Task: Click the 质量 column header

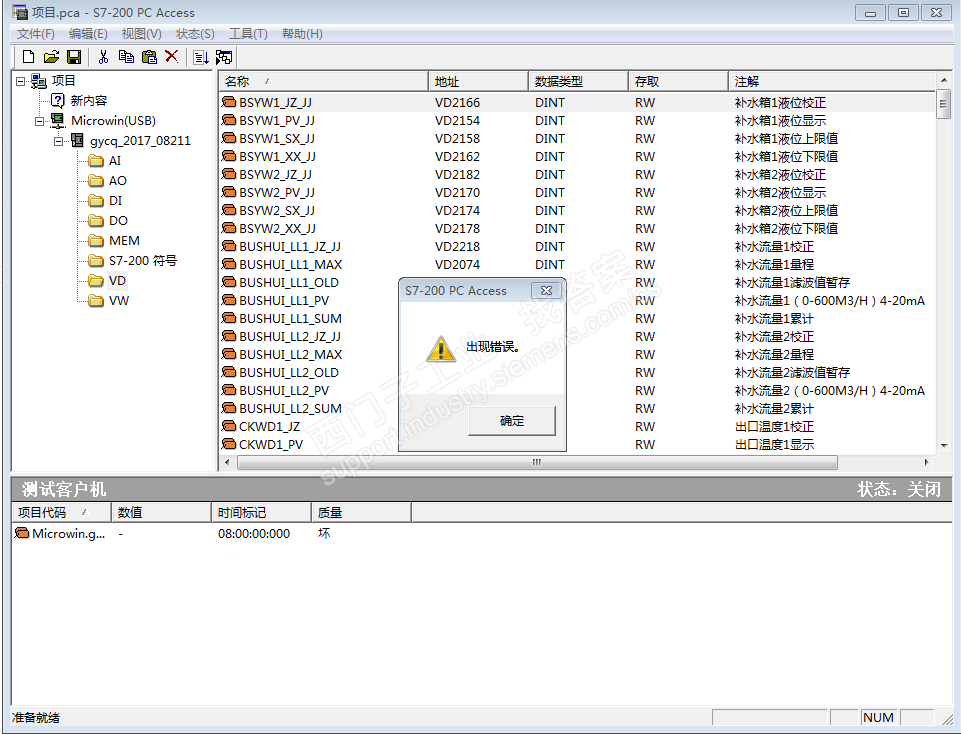Action: tap(362, 512)
